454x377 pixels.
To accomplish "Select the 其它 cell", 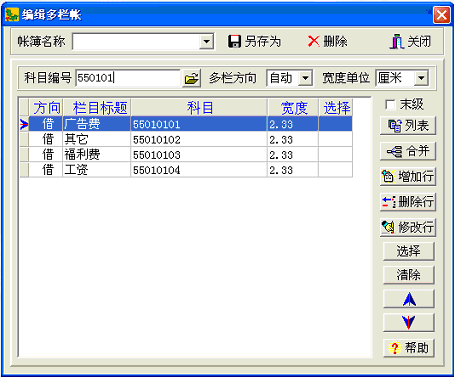I will click(97, 139).
